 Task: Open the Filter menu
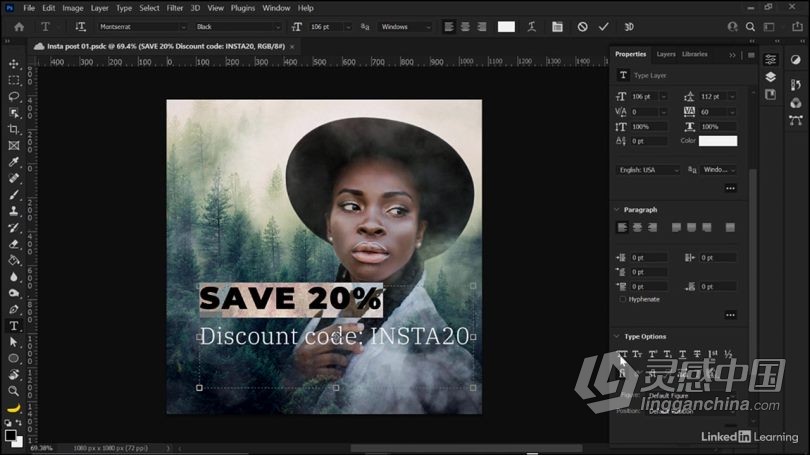[x=175, y=8]
